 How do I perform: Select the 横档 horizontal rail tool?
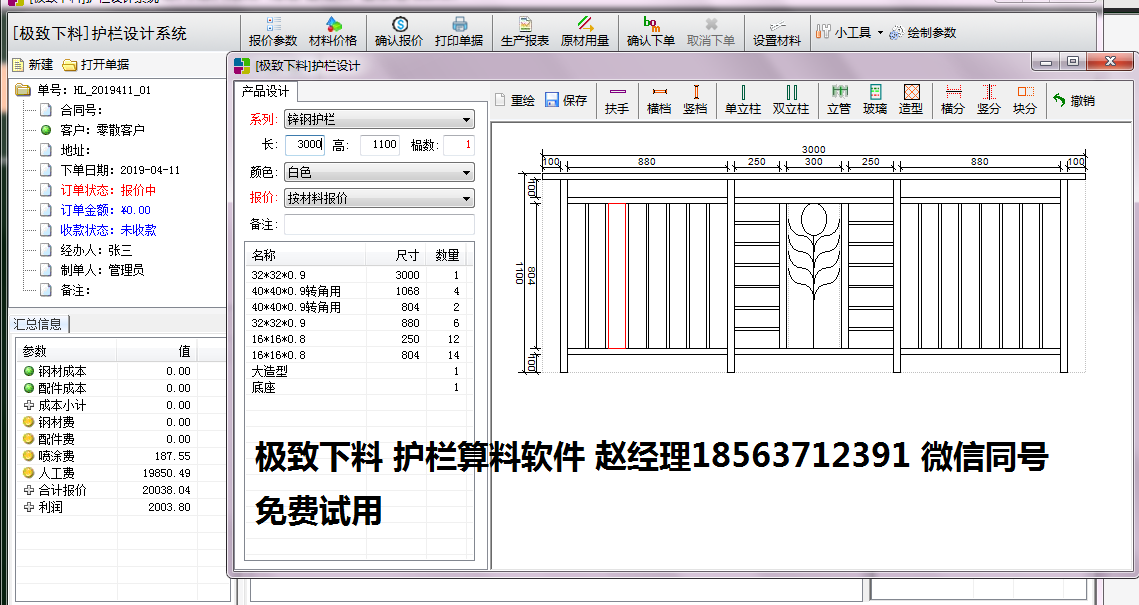659,100
